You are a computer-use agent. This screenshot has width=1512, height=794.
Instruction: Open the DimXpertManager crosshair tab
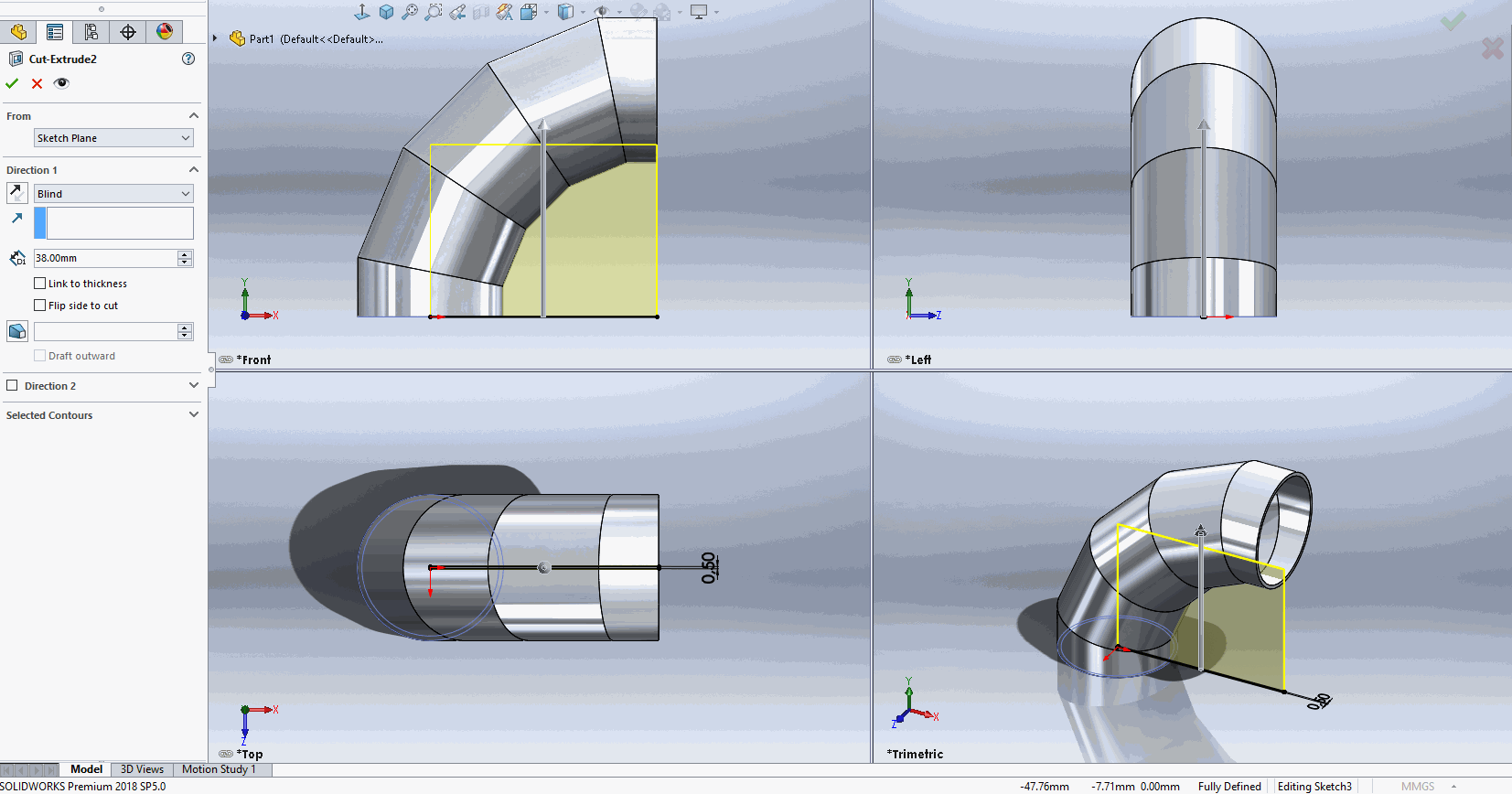[x=128, y=32]
